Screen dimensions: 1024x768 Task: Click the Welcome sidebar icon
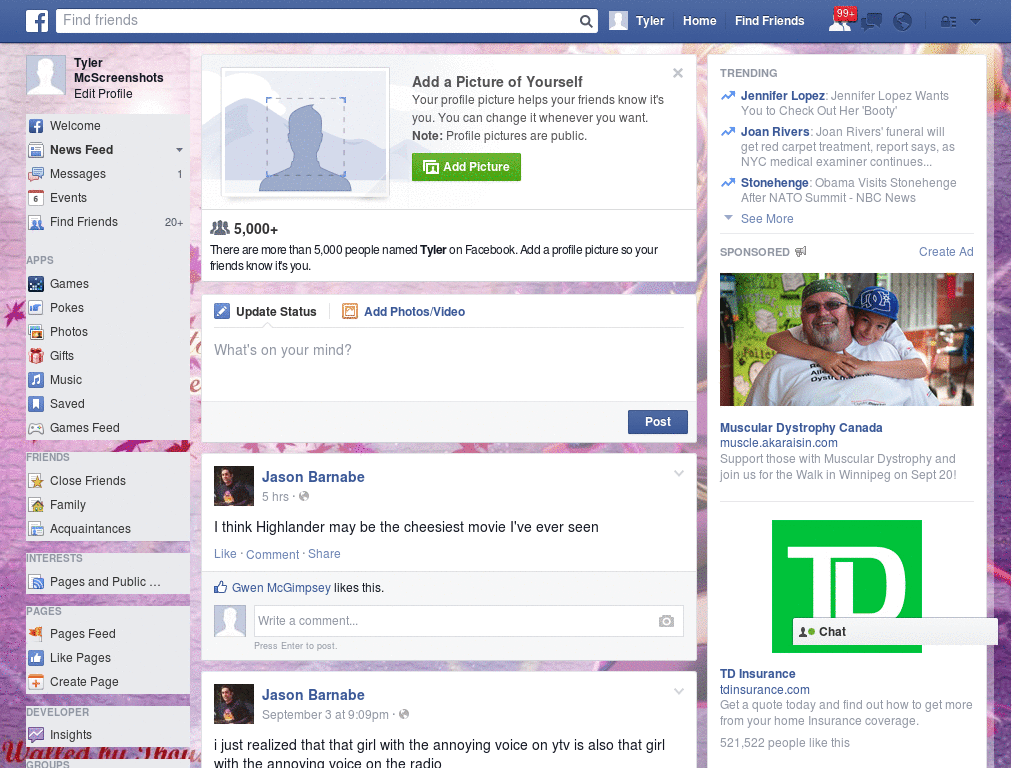[x=36, y=126]
